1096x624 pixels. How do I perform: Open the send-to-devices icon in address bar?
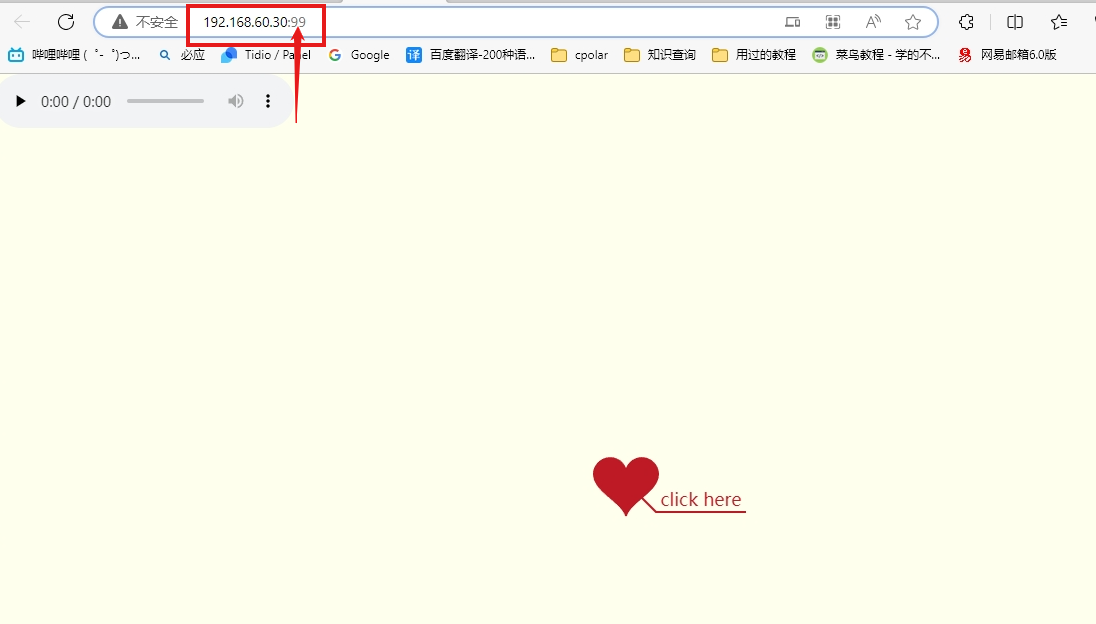(793, 22)
